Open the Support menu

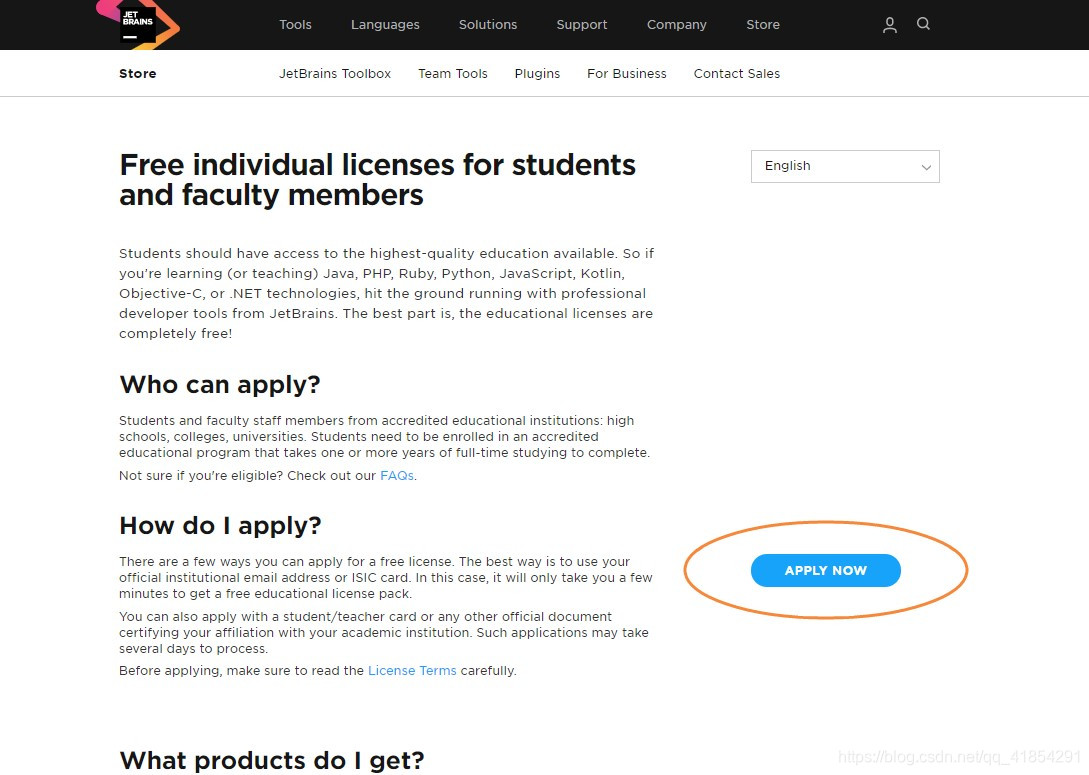click(582, 25)
